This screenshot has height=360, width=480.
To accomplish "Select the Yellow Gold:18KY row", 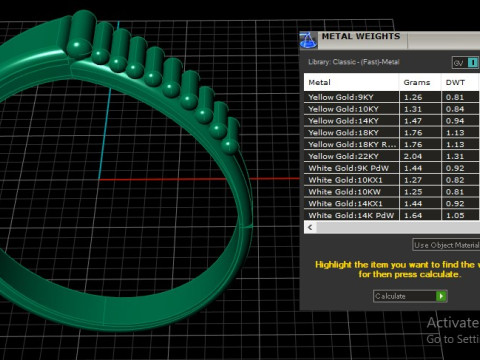I will pyautogui.click(x=392, y=133).
